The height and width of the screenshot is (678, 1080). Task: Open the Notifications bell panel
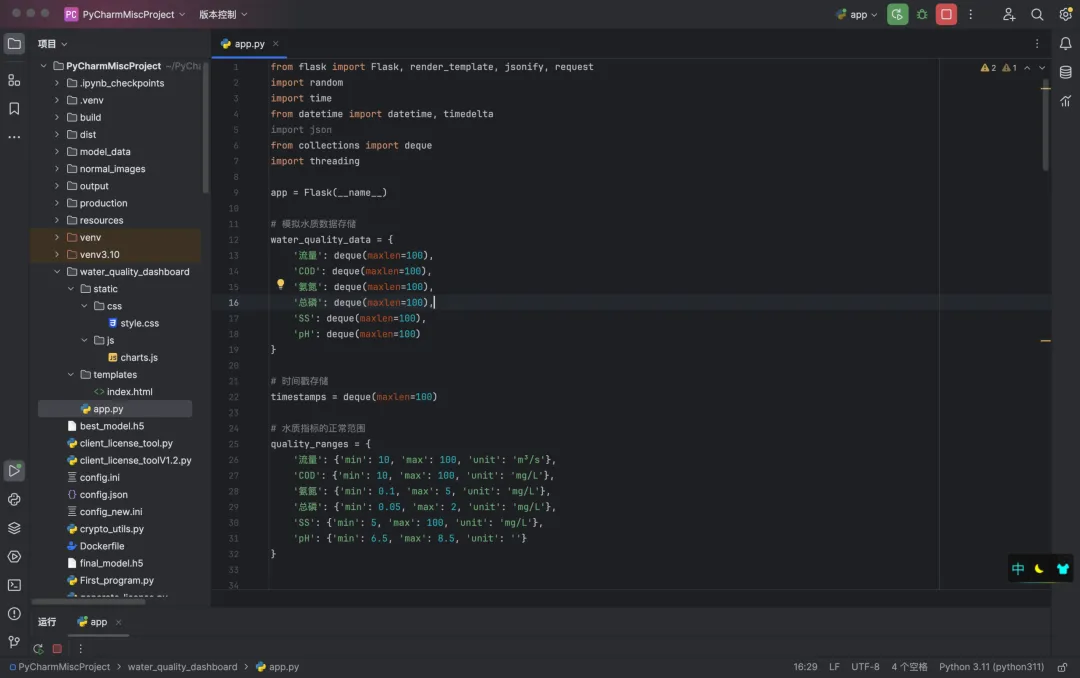[1065, 43]
